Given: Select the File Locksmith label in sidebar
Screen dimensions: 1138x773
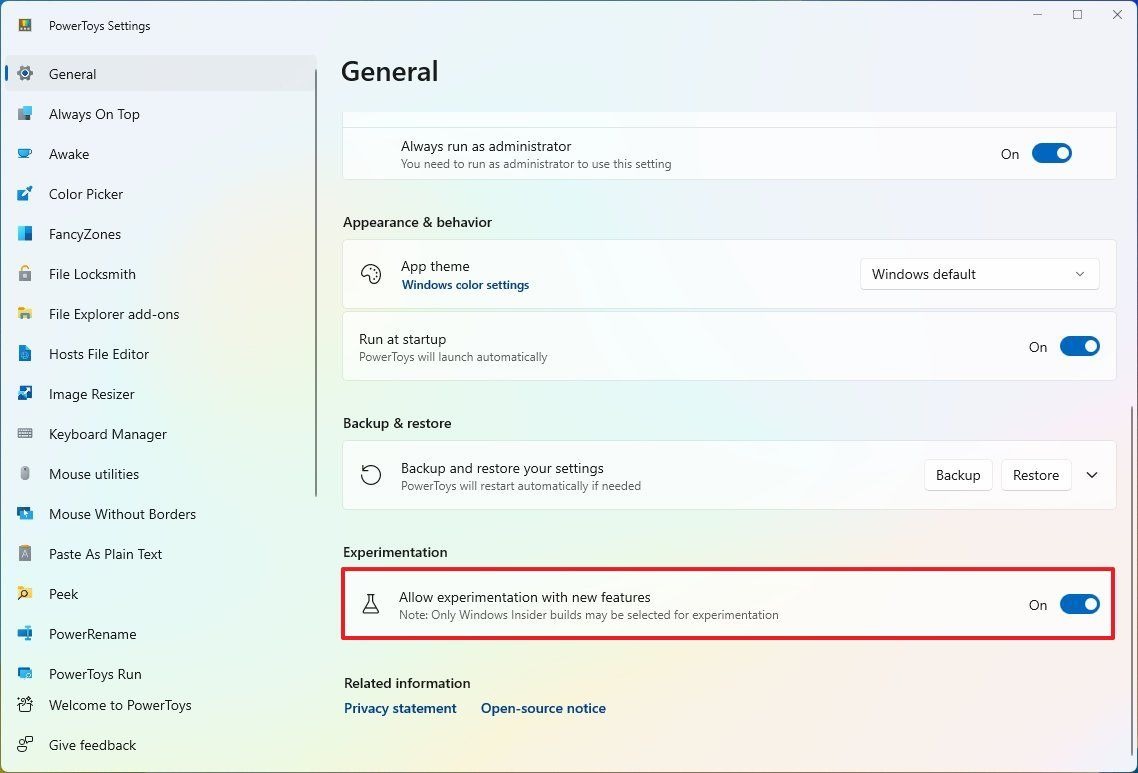Looking at the screenshot, I should pyautogui.click(x=92, y=274).
